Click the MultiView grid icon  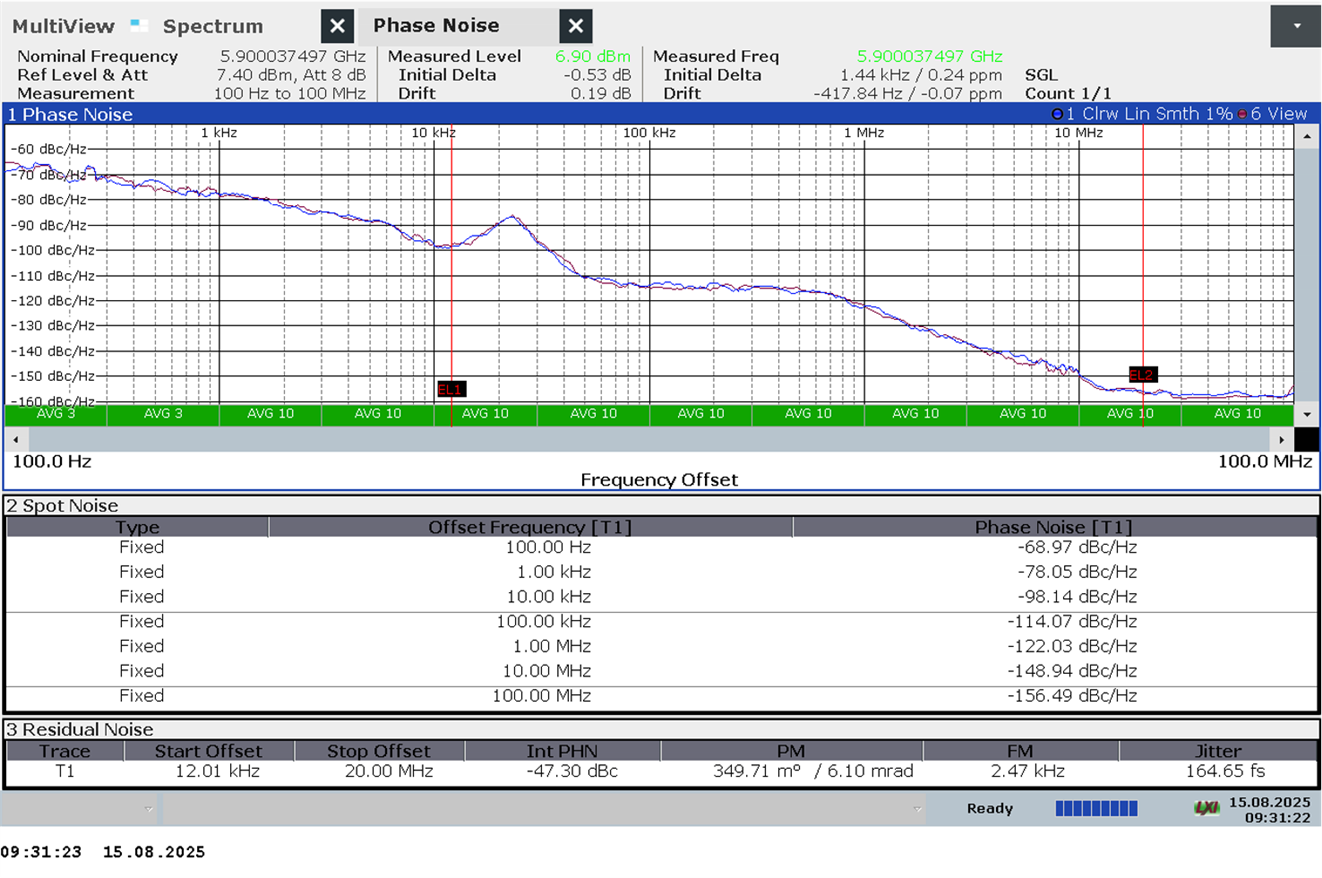click(x=139, y=26)
